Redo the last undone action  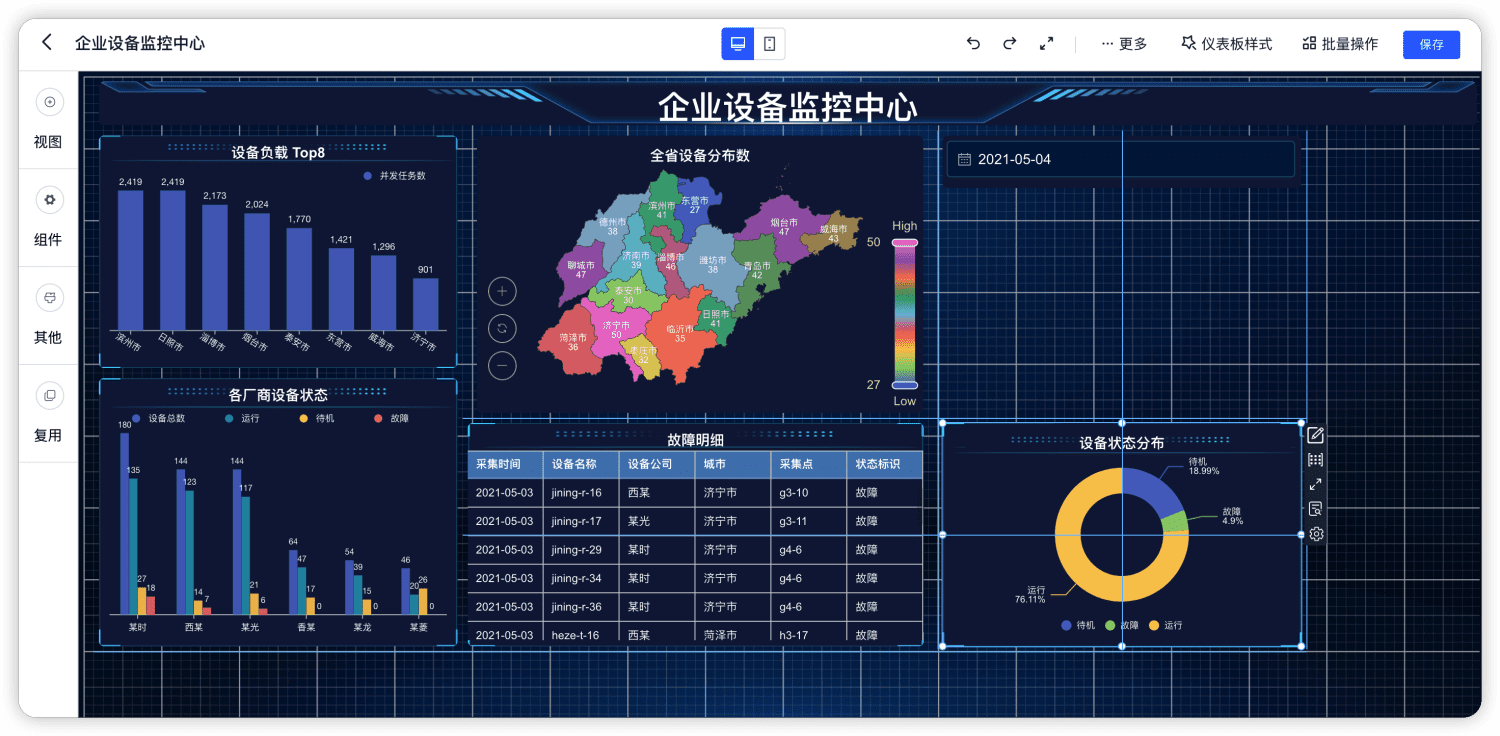tap(1009, 43)
